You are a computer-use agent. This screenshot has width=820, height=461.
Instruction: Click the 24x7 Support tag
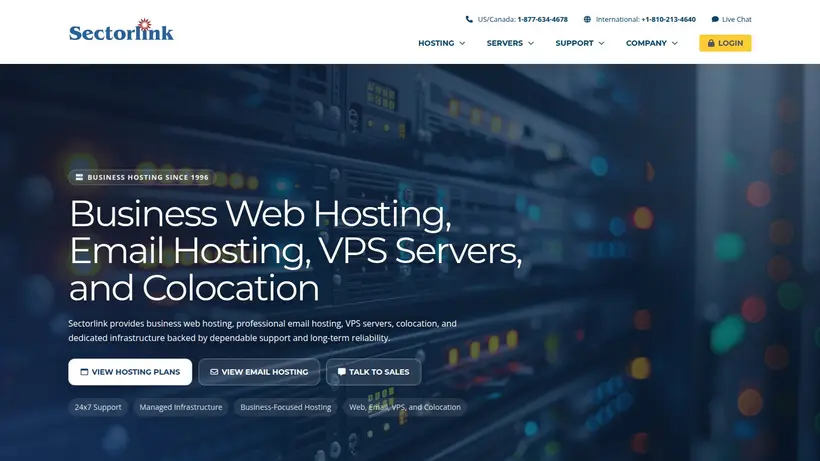click(98, 407)
